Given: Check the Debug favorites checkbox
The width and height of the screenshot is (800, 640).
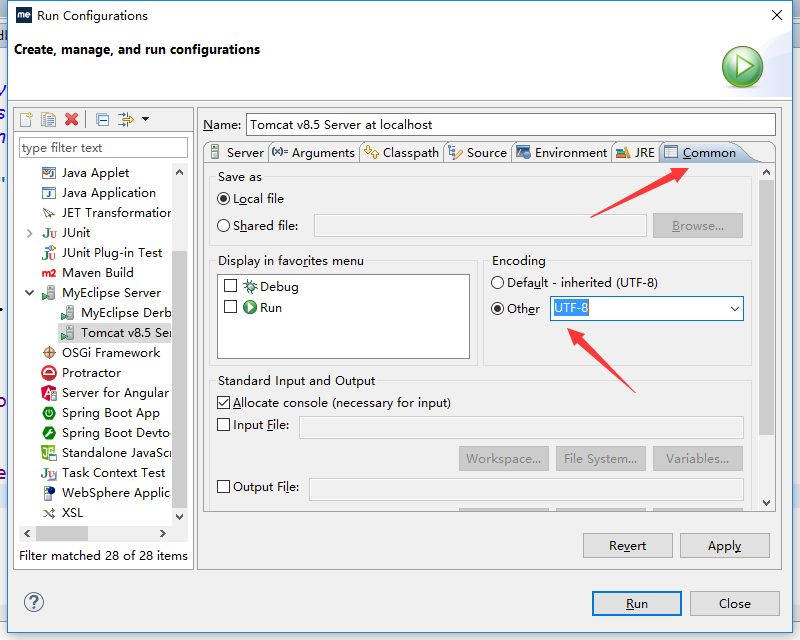Looking at the screenshot, I should click(231, 285).
